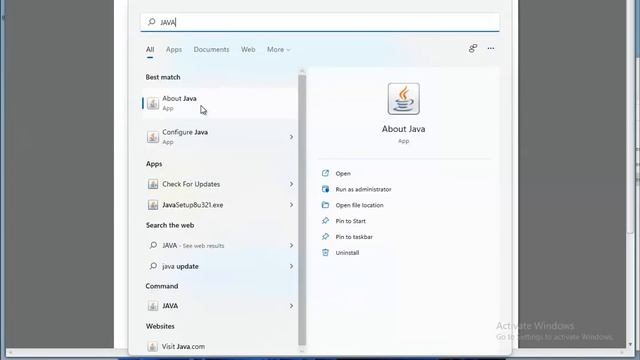Expand the JAVA command chevron
Image resolution: width=640 pixels, height=360 pixels.
[291, 306]
